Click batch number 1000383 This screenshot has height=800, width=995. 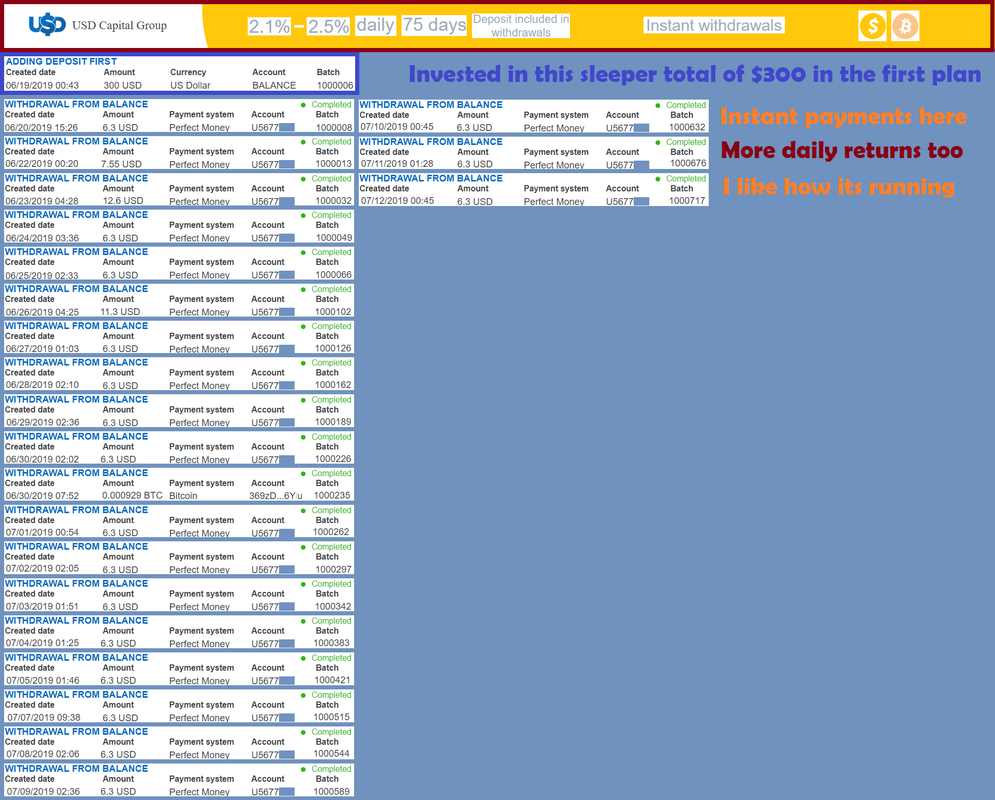(332, 643)
